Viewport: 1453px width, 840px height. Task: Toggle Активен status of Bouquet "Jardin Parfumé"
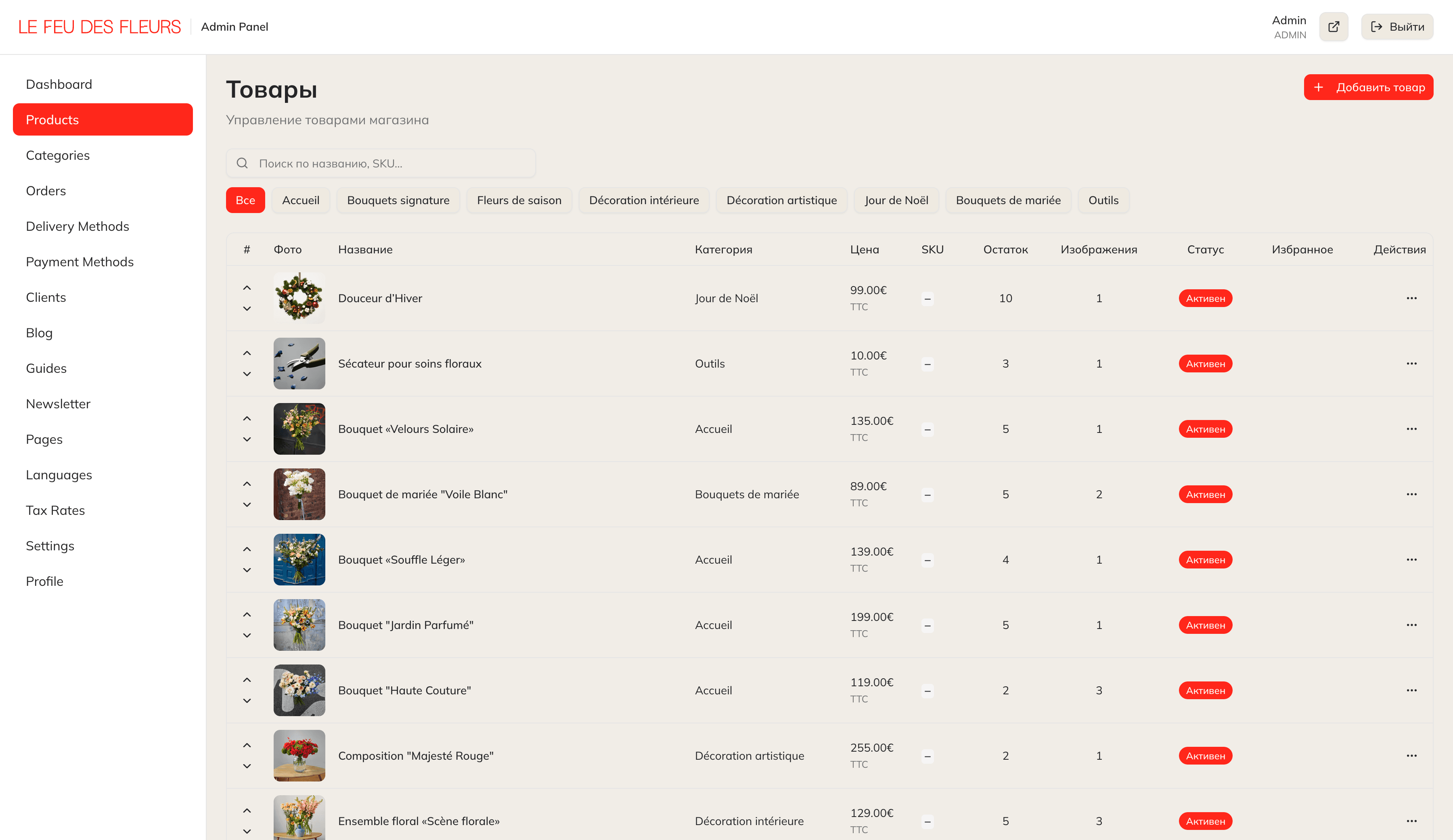[1205, 625]
